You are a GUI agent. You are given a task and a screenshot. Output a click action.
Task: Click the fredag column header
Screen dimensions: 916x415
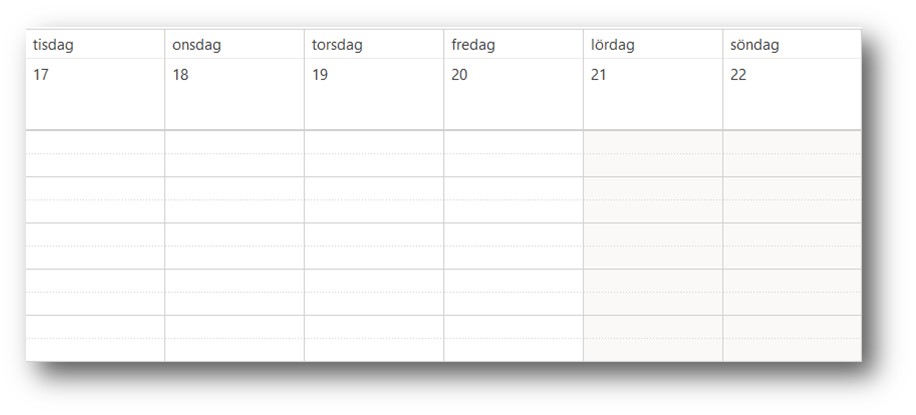(x=473, y=45)
